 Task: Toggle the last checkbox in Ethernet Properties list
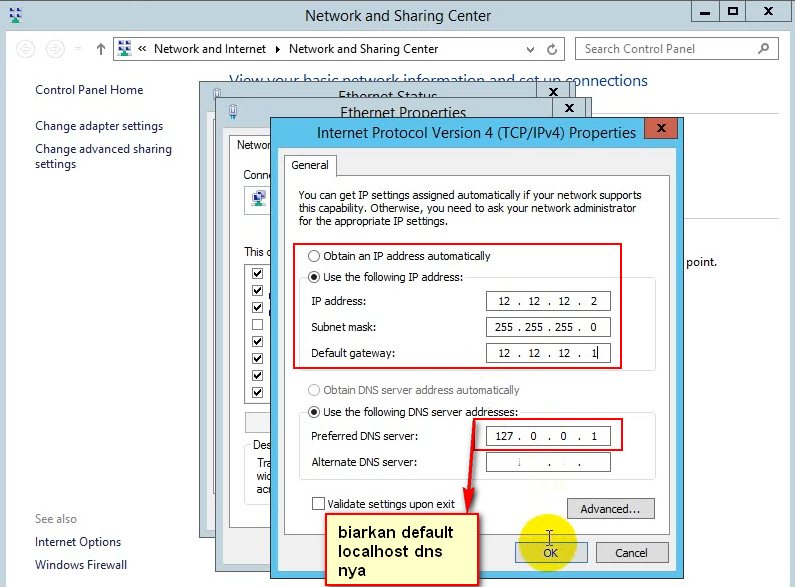(258, 392)
